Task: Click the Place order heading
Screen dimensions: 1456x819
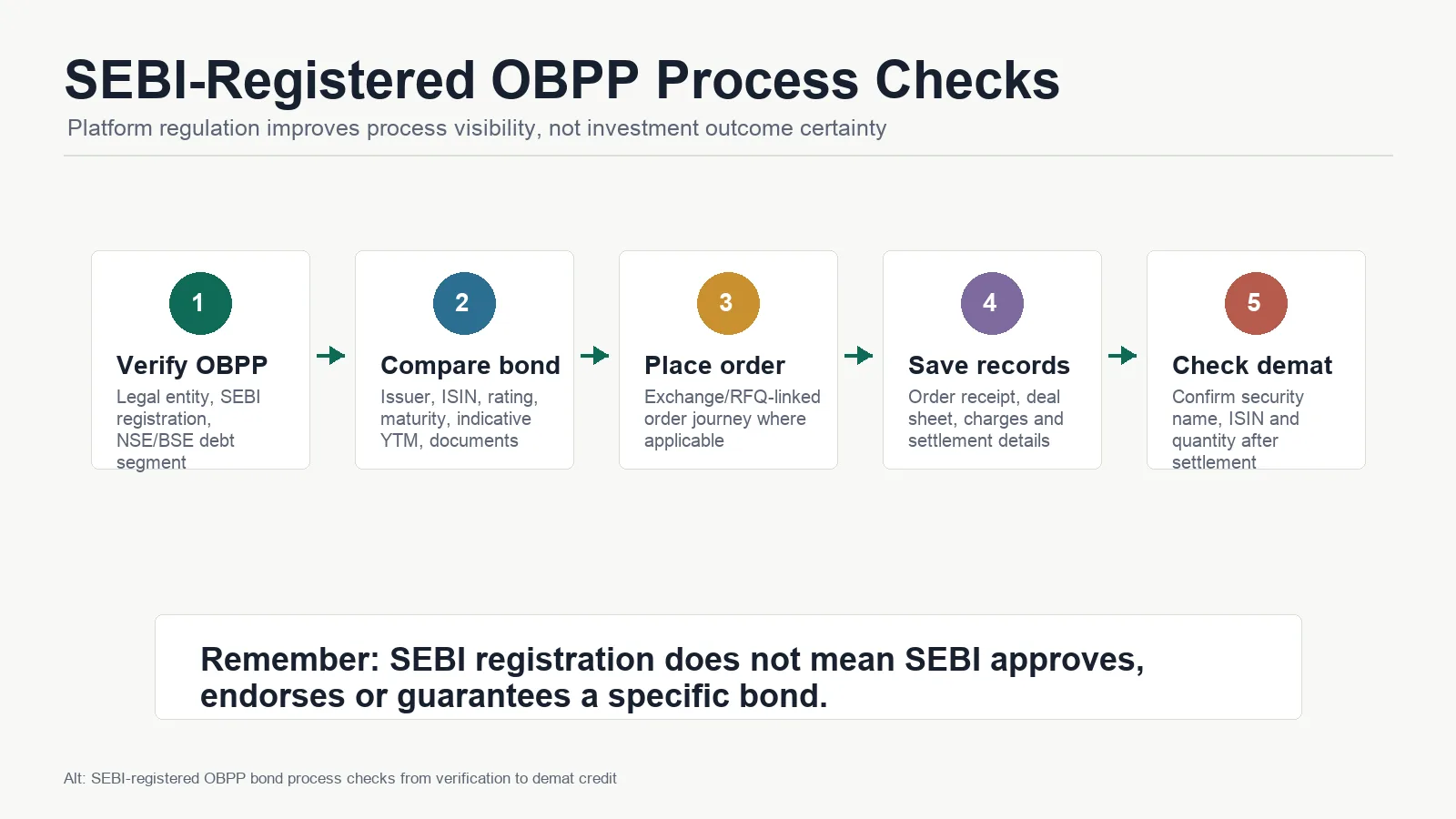Action: (714, 365)
